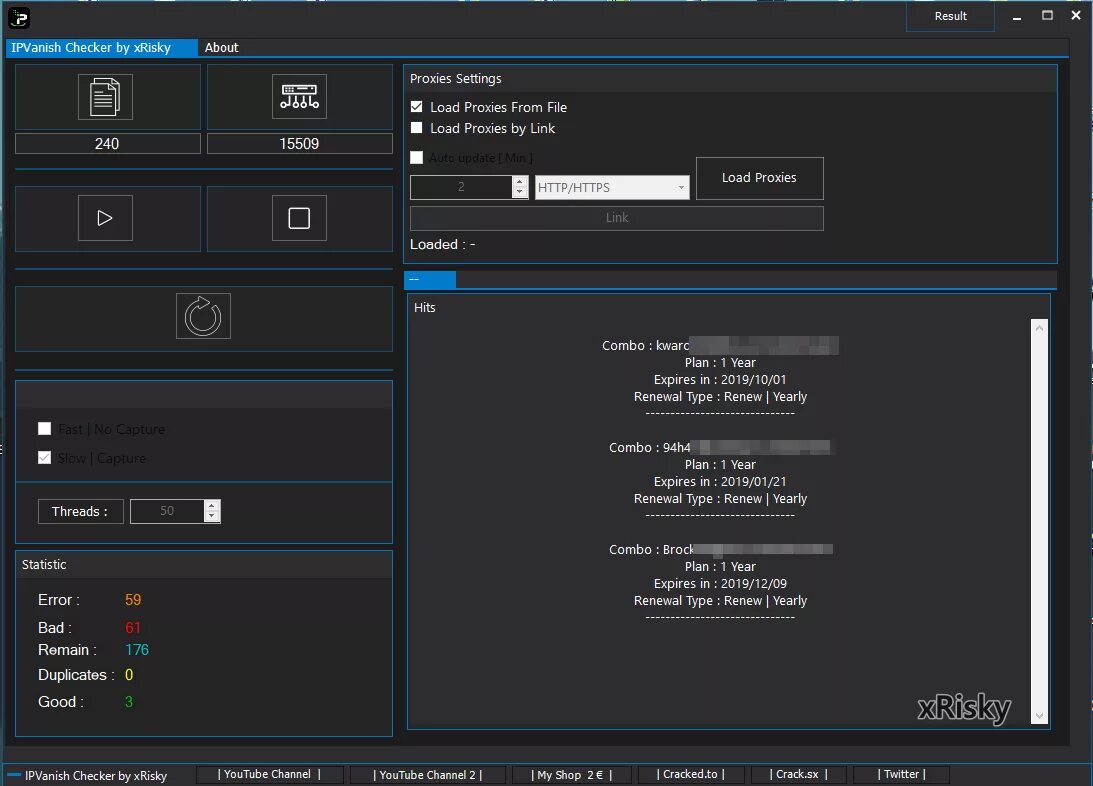
Task: Click the load combo file document icon
Action: click(105, 97)
